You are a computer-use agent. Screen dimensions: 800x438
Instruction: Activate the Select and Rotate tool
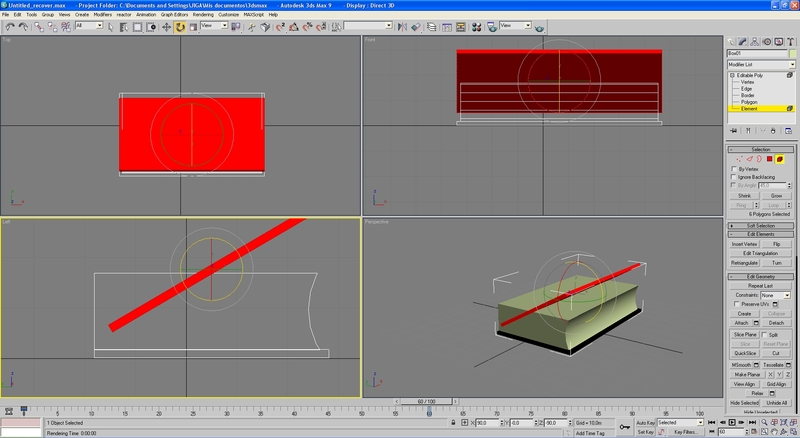pos(180,27)
